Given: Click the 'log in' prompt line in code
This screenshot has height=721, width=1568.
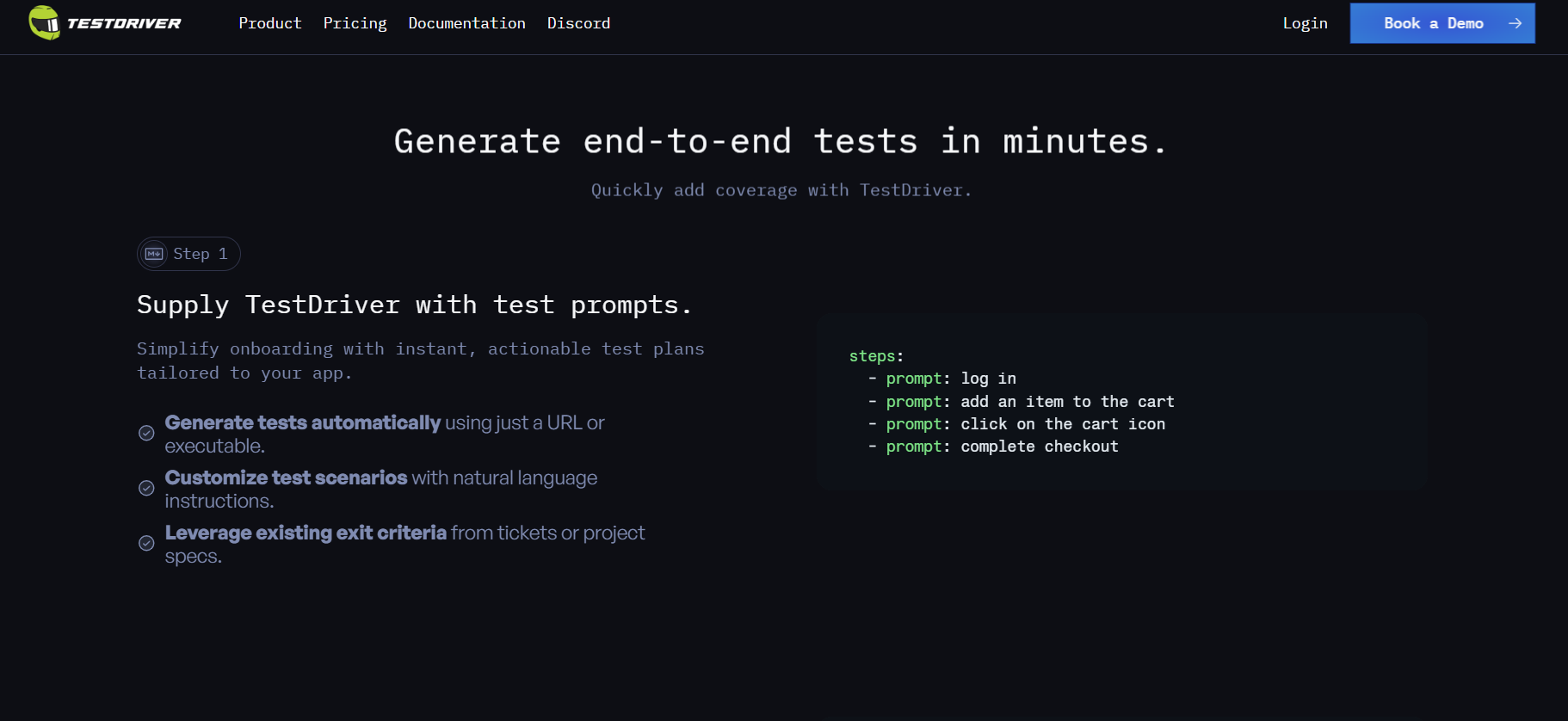Looking at the screenshot, I should pos(942,379).
